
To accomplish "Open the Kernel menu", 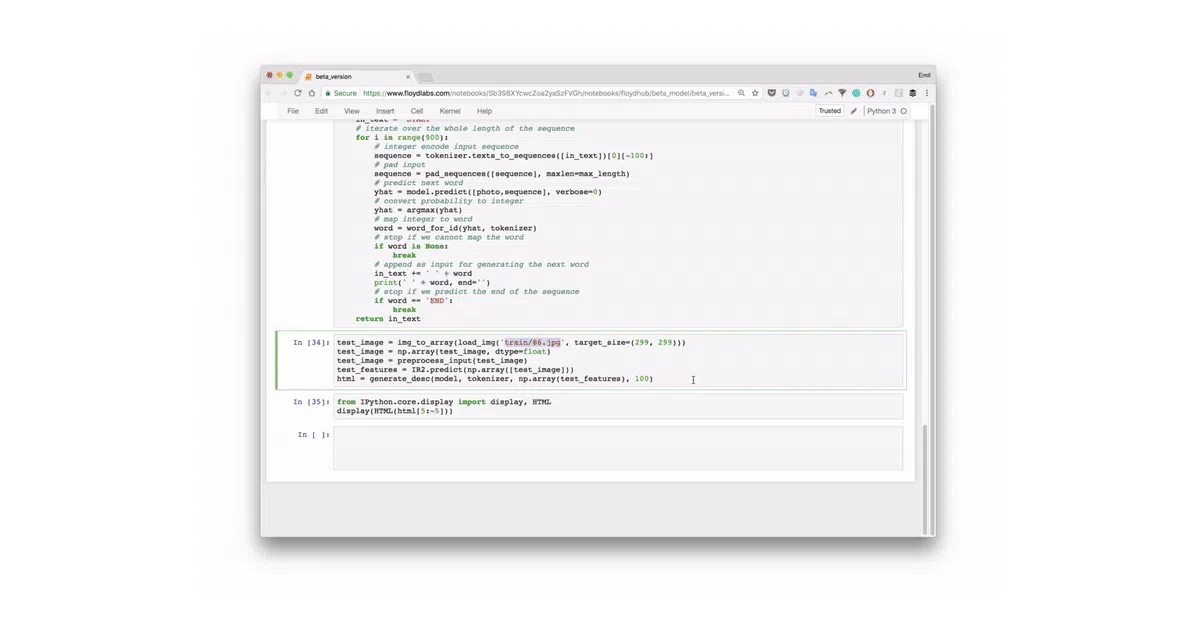I will click(450, 111).
